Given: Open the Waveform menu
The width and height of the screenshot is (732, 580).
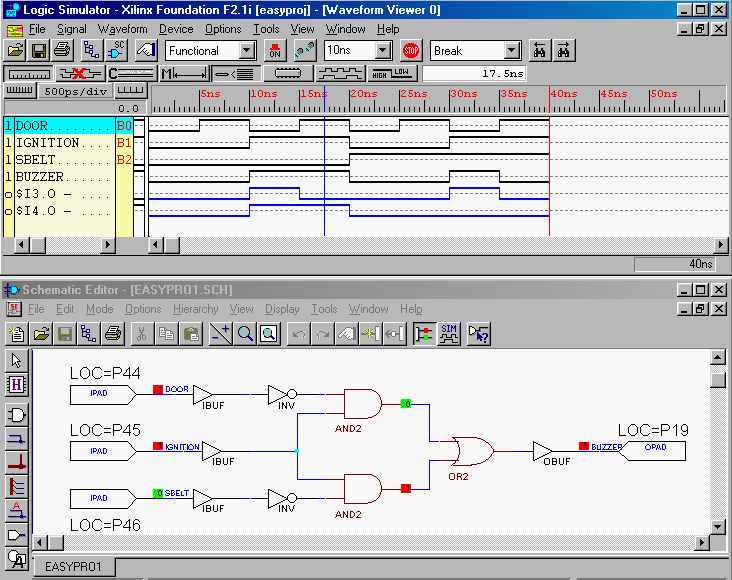Looking at the screenshot, I should [x=122, y=29].
